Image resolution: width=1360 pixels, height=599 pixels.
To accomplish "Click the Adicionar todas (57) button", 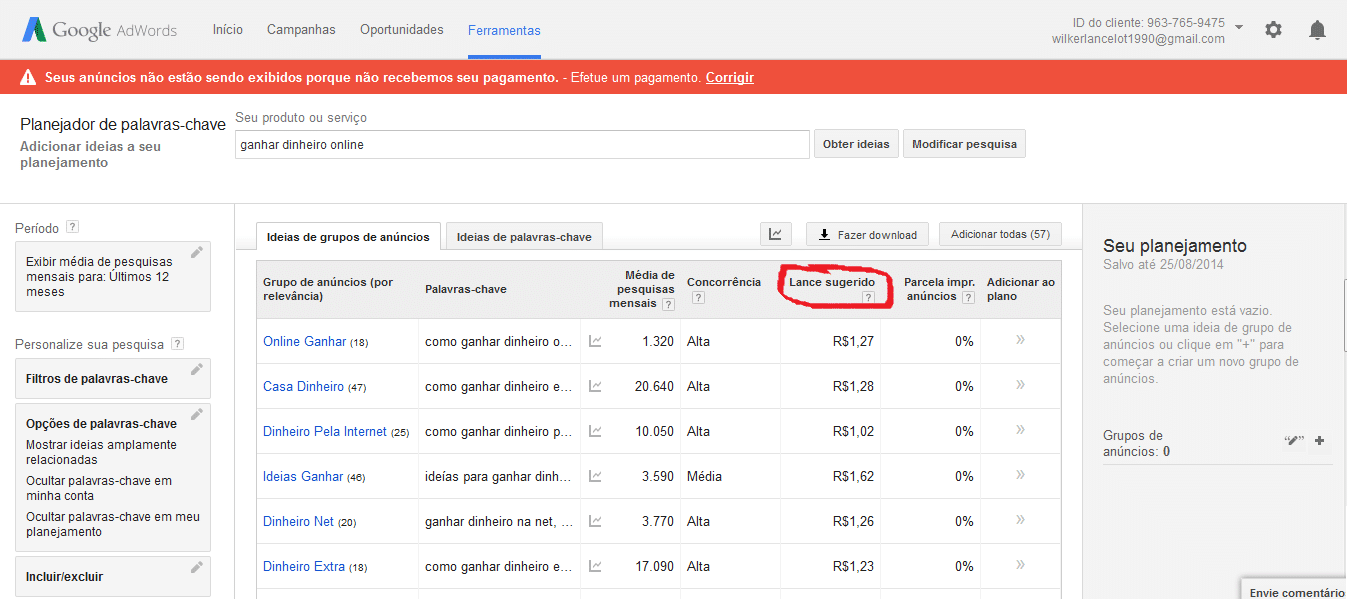I will (x=1000, y=234).
